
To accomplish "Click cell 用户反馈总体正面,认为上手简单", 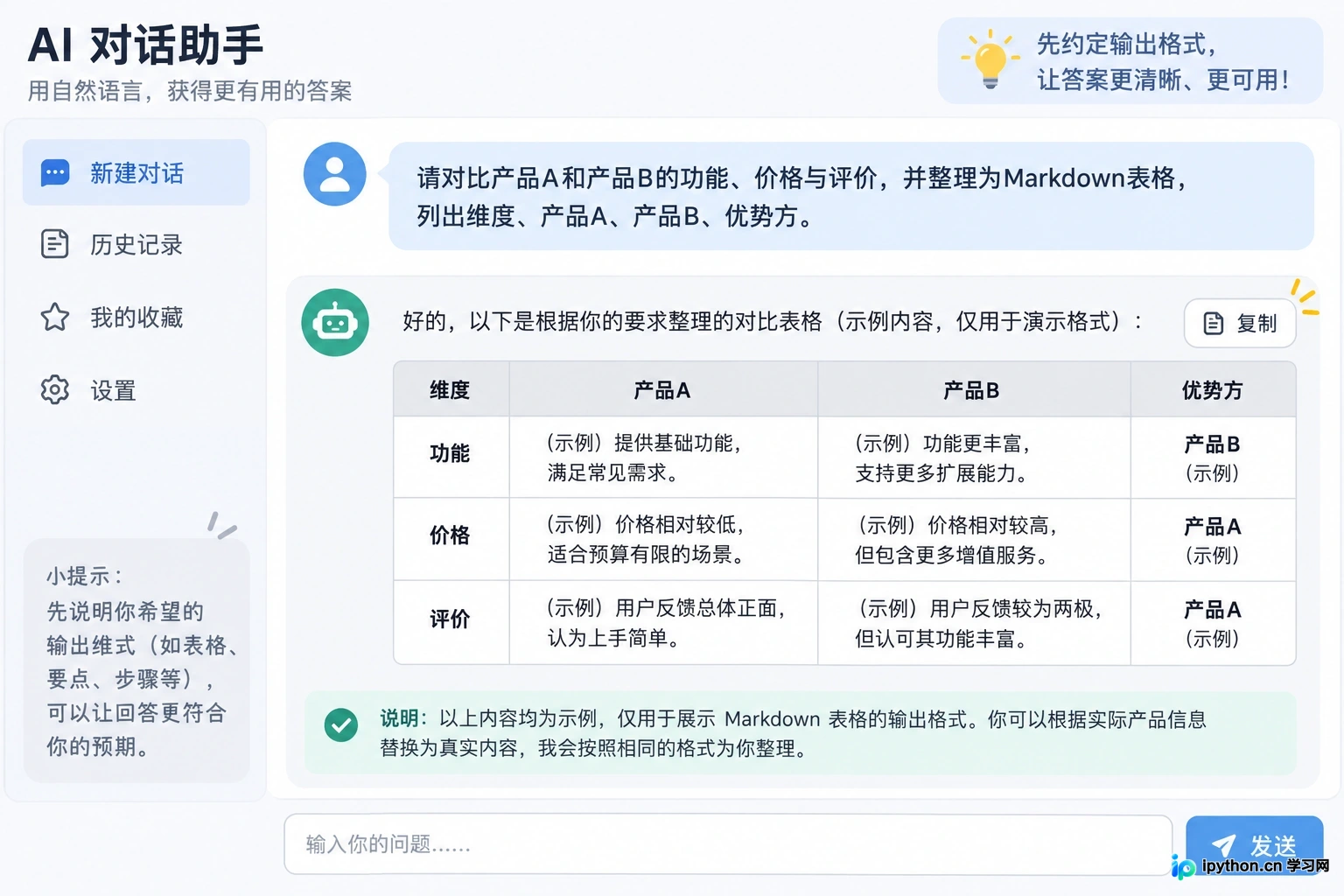I will click(x=662, y=622).
